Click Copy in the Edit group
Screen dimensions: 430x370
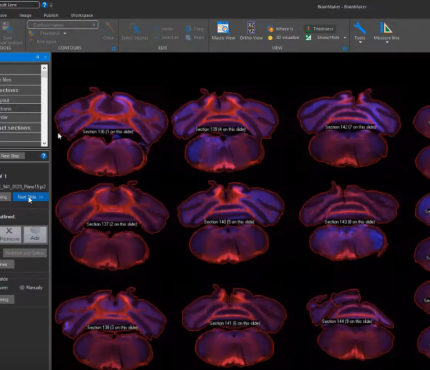[195, 29]
